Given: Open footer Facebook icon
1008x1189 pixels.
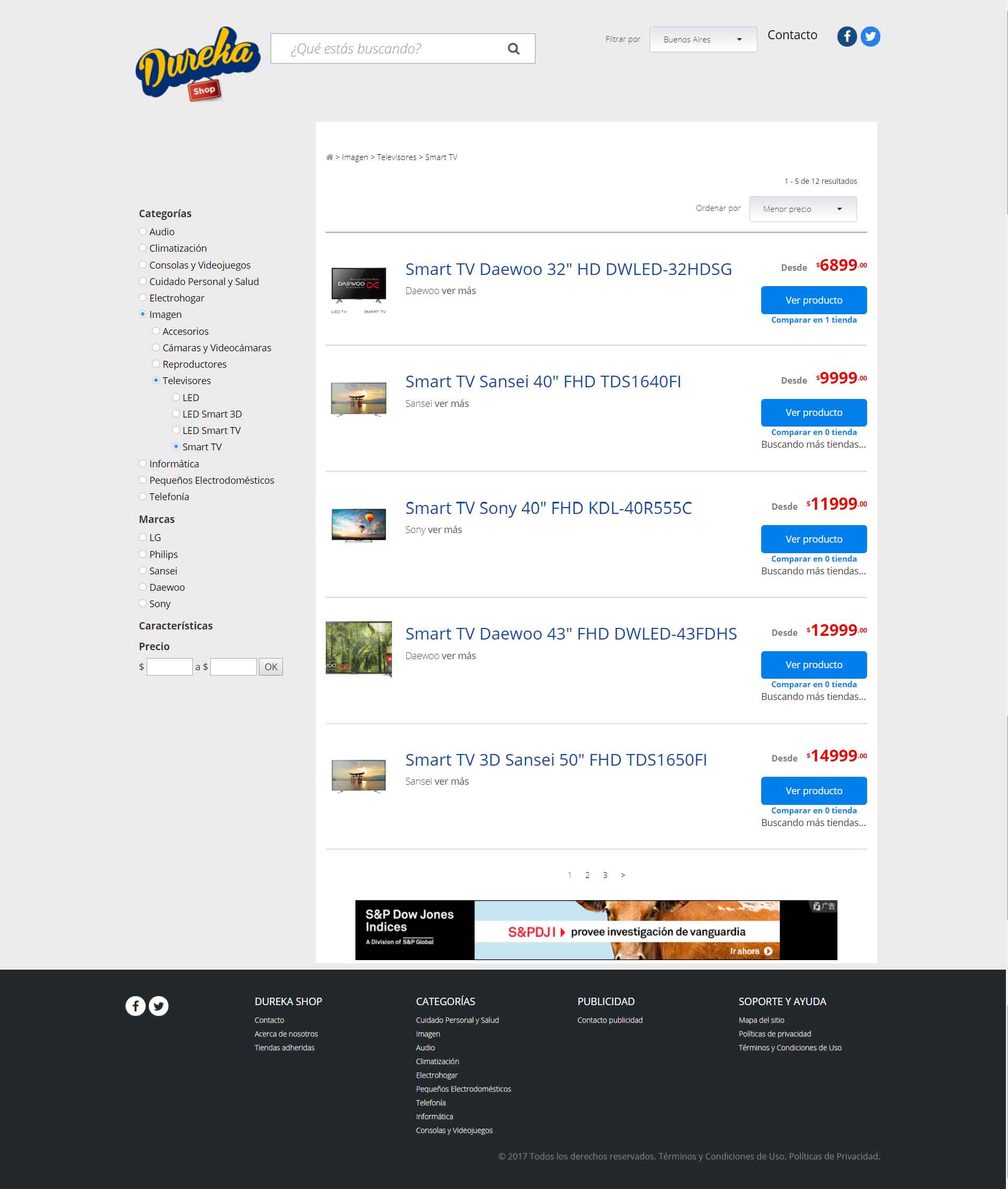Looking at the screenshot, I should pos(136,1006).
